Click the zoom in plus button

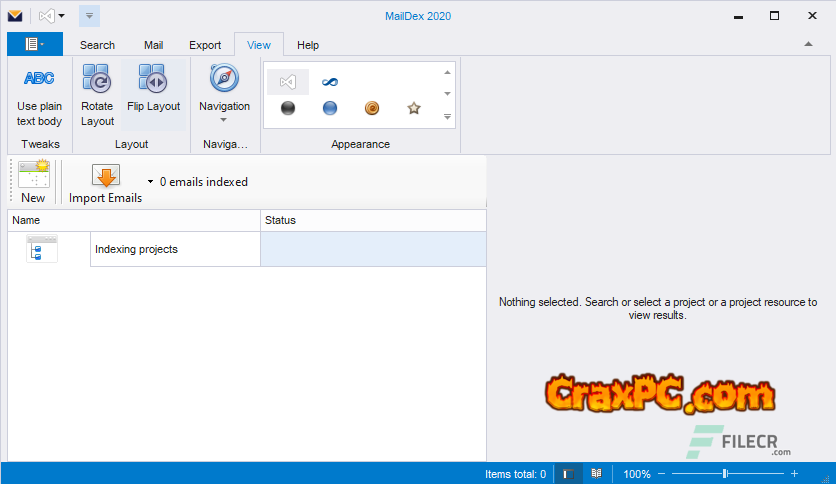[794, 474]
